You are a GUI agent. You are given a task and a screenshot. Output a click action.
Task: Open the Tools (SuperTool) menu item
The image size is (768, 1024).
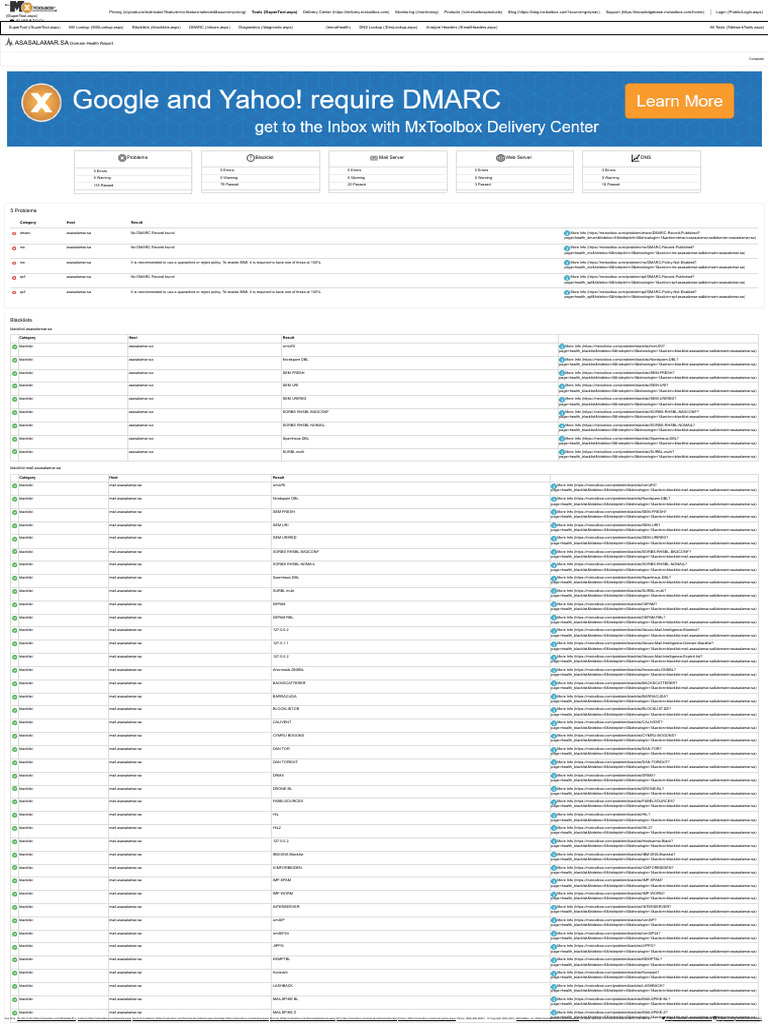[x=274, y=12]
